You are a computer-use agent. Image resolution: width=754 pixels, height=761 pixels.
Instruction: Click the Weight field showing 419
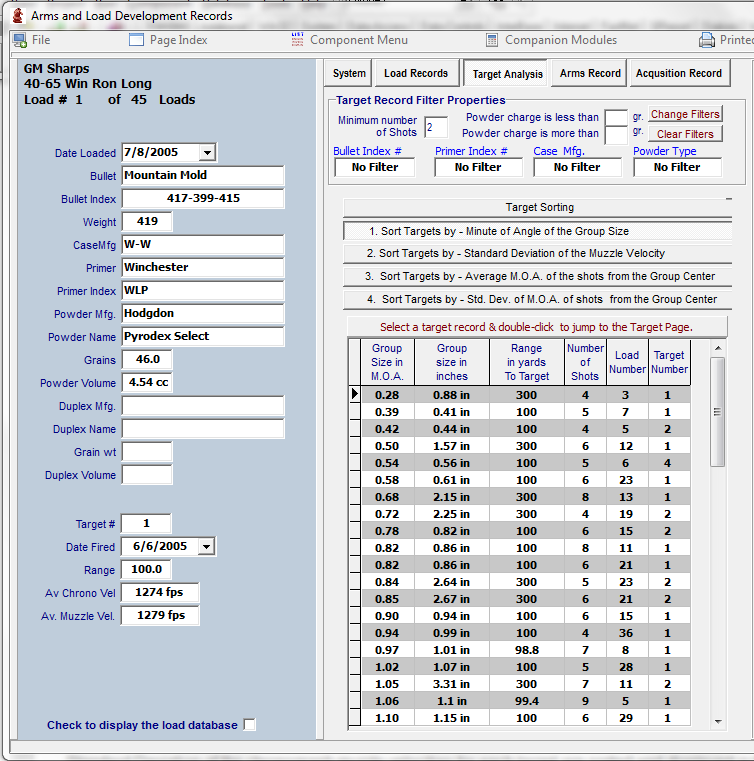[x=147, y=221]
